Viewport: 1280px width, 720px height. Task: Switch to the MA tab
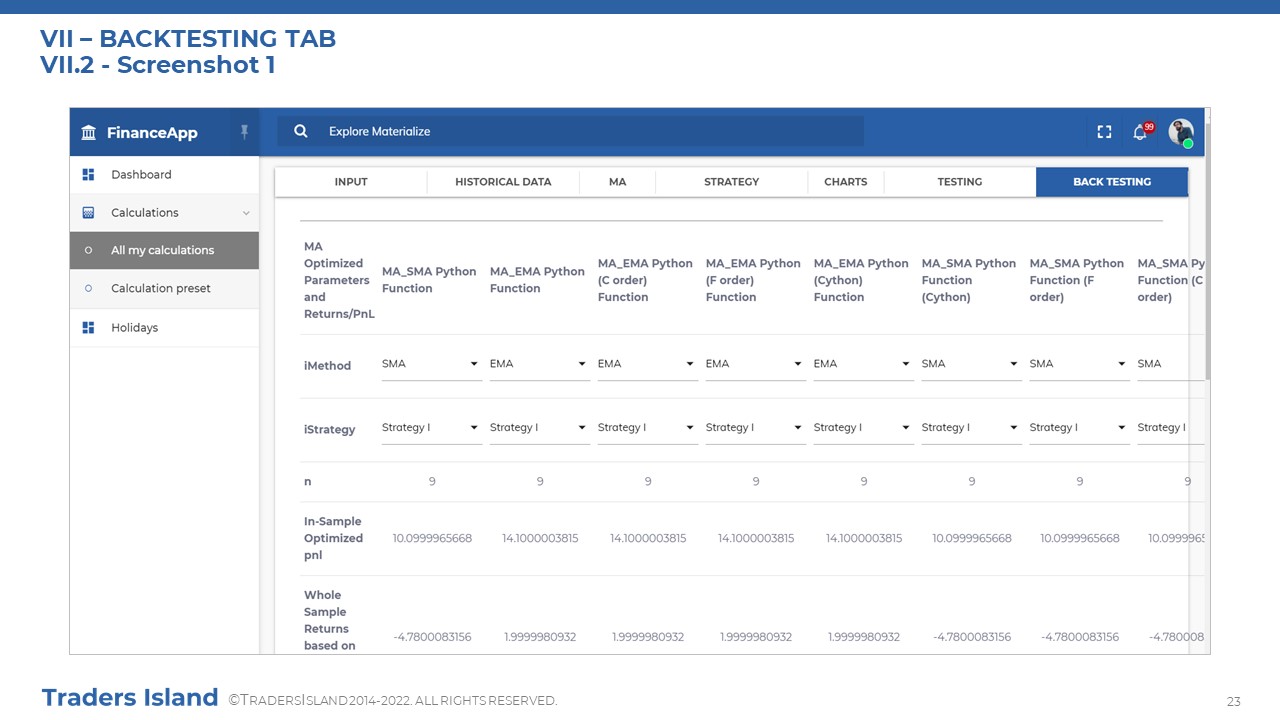point(618,182)
